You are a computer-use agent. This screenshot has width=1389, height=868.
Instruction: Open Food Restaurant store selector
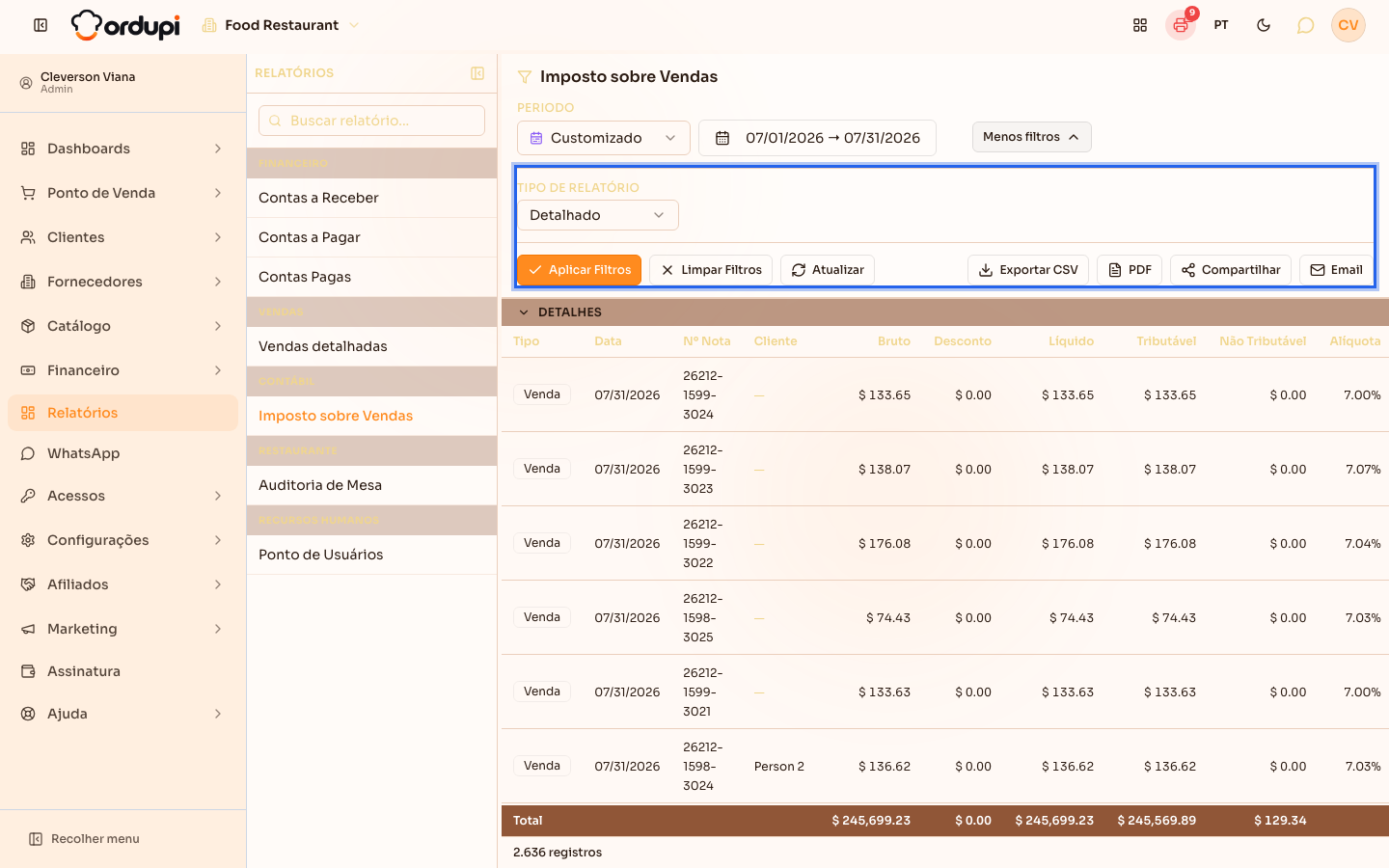point(281,25)
